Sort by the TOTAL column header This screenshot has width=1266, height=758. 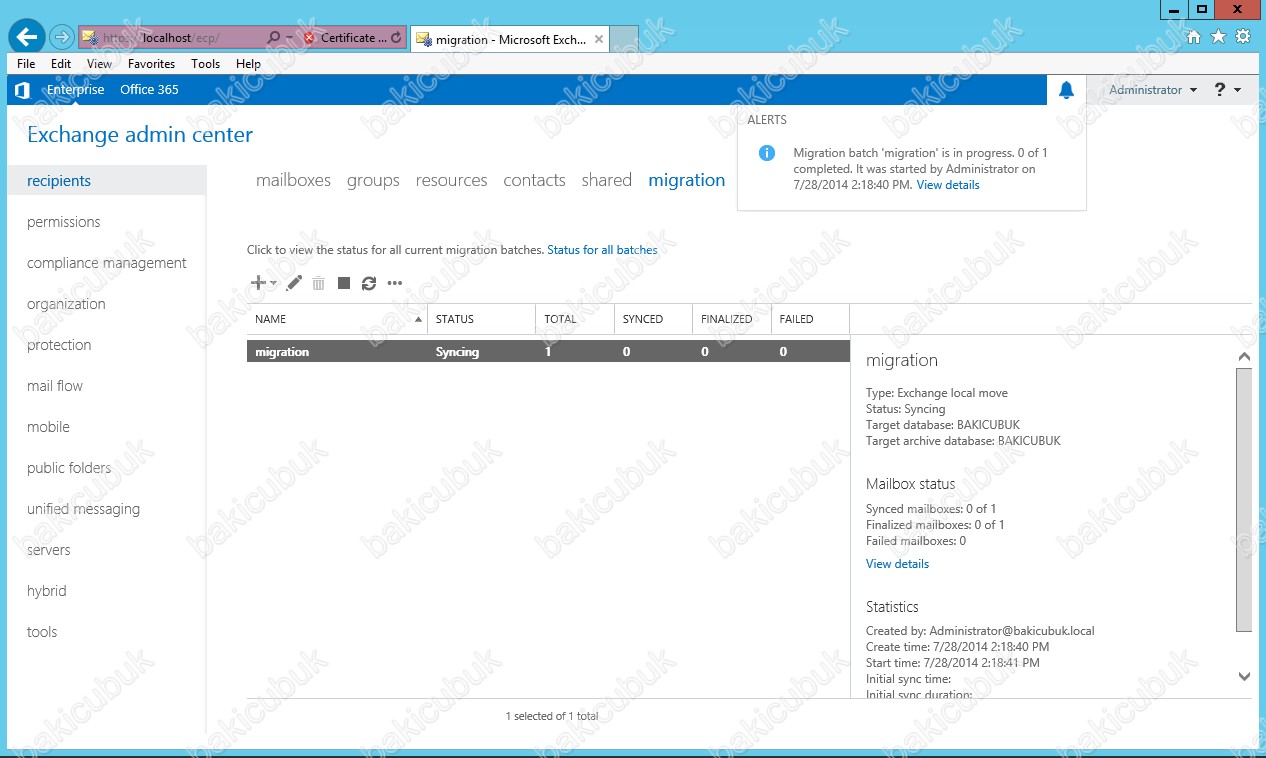[x=575, y=319]
